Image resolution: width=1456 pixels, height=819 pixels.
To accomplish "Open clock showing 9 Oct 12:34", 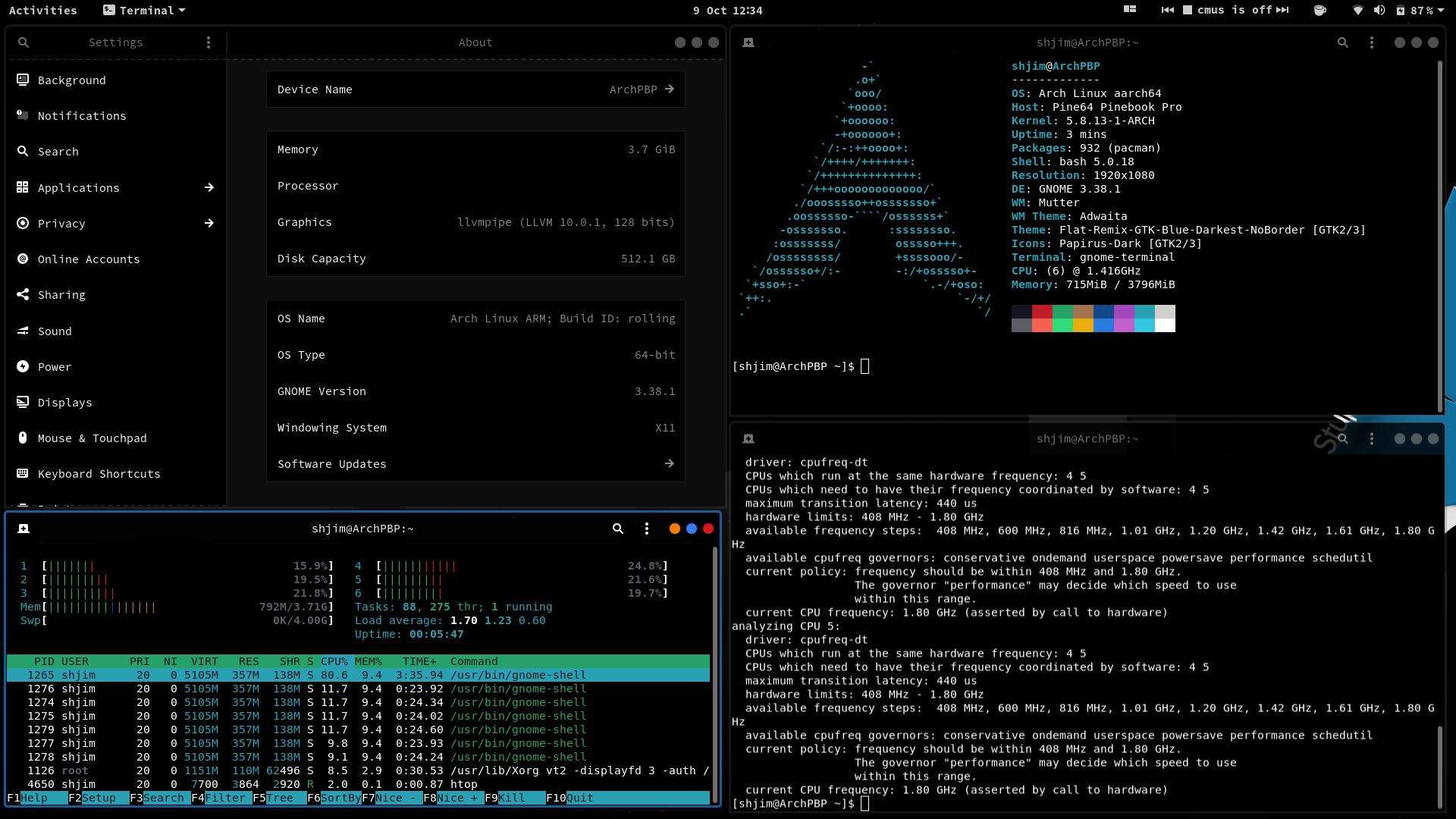I will (727, 11).
